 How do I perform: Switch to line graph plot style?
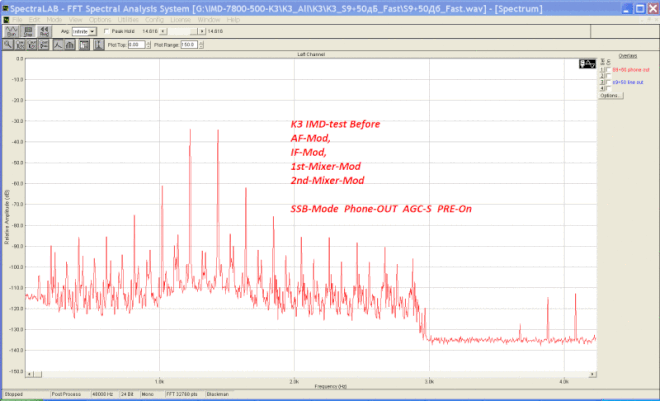click(x=58, y=45)
